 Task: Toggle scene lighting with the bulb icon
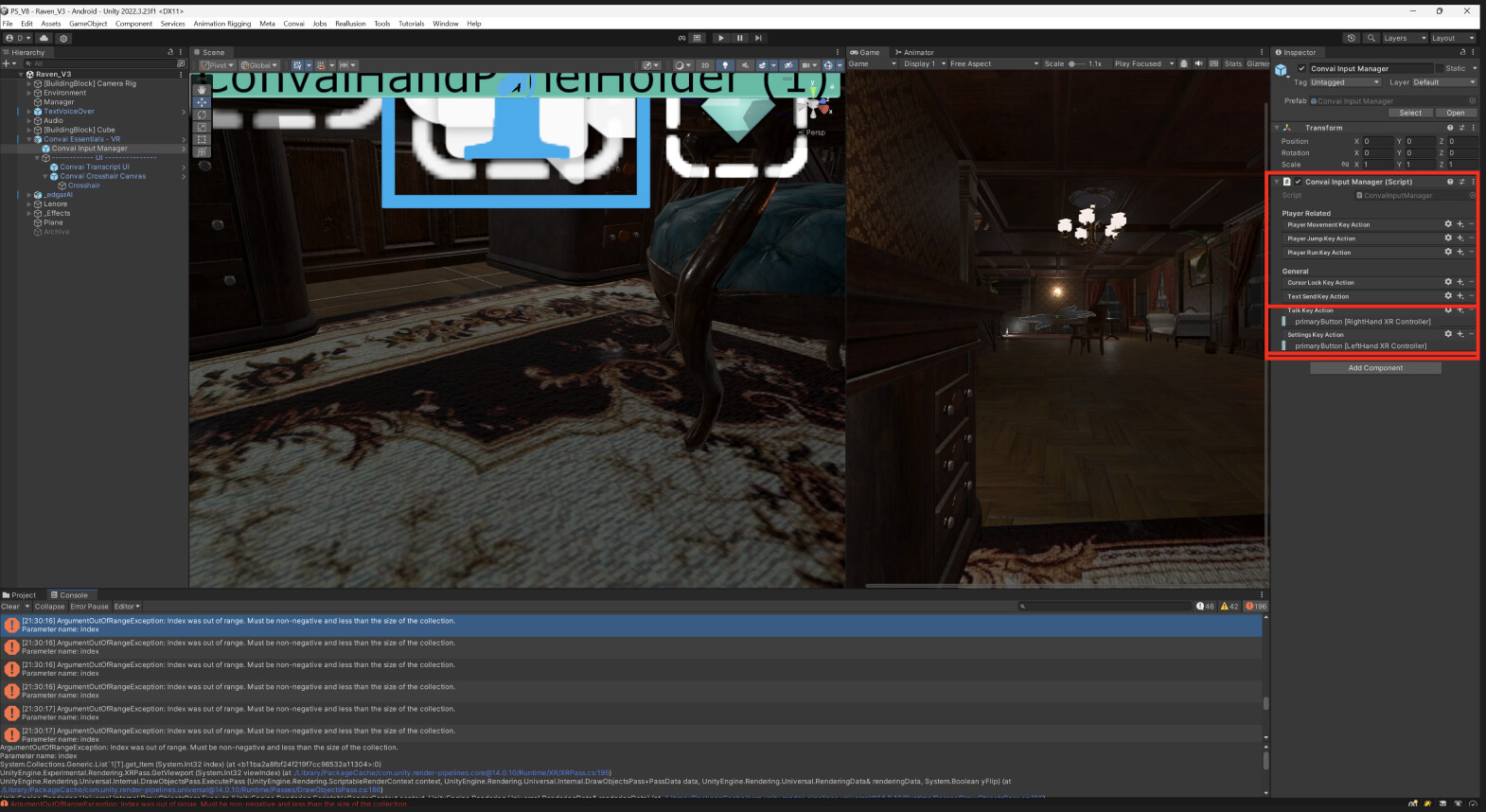726,65
